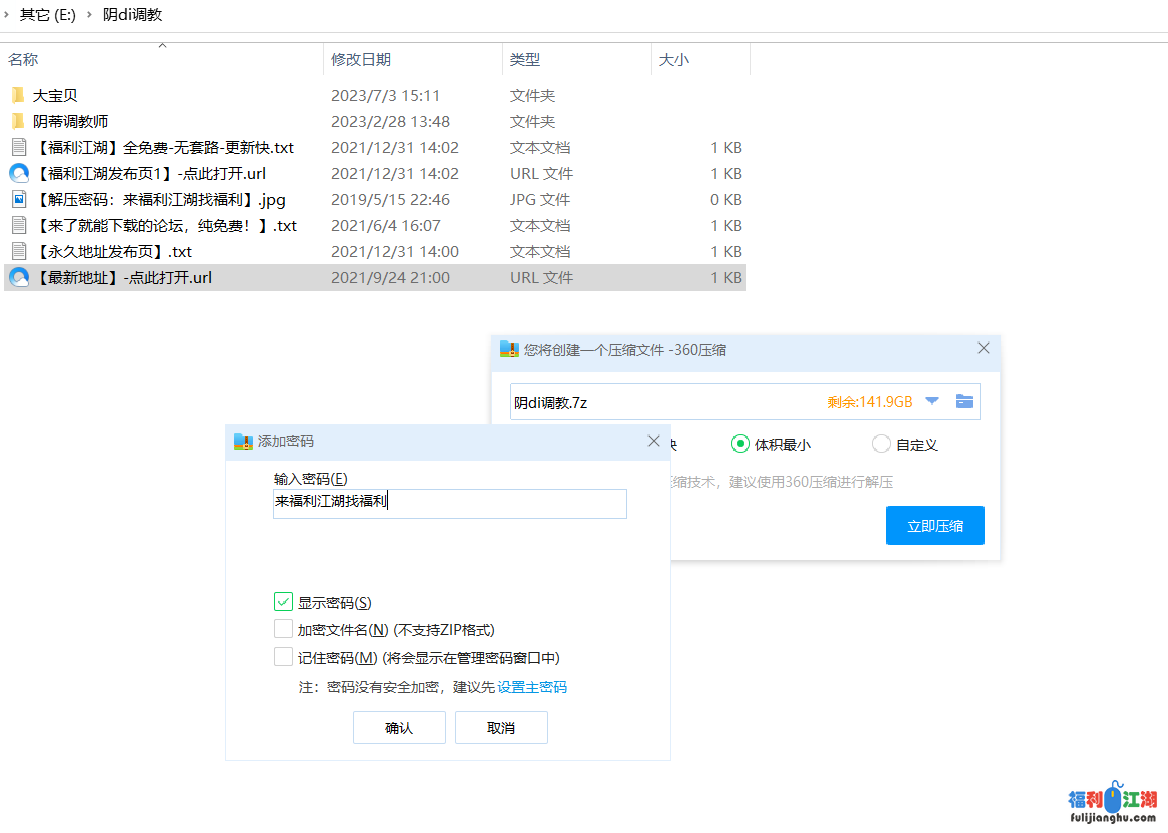Open the 大宝贝 folder icon
1168x833 pixels.
pos(18,96)
